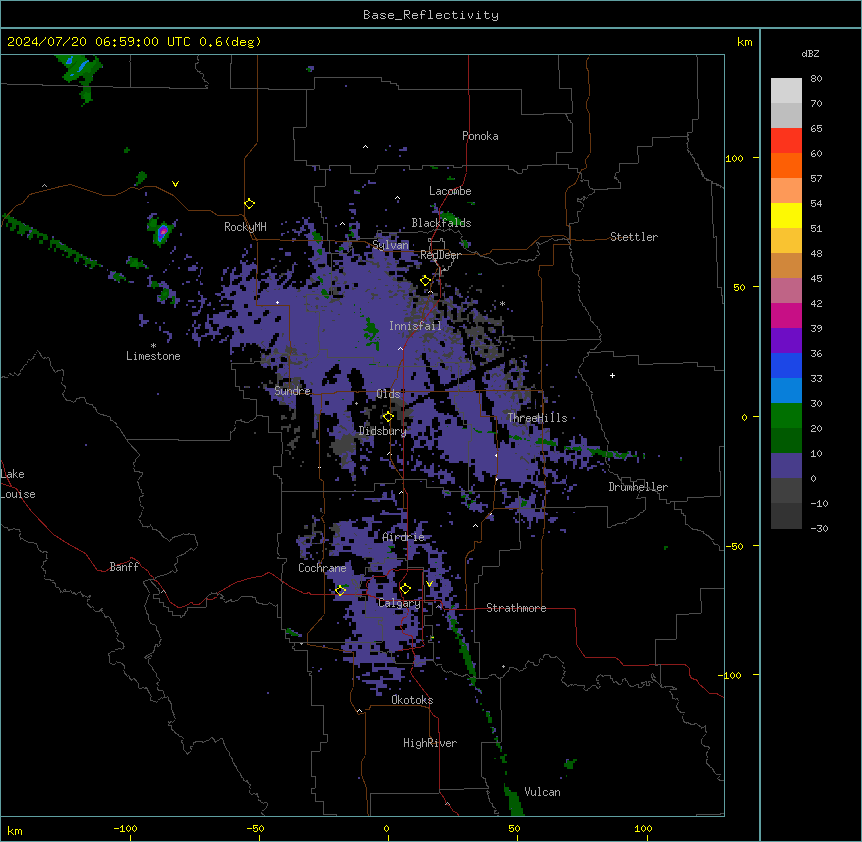Select the slate purple 0-10 dBZ legend color
This screenshot has width=862, height=842.
[x=786, y=466]
